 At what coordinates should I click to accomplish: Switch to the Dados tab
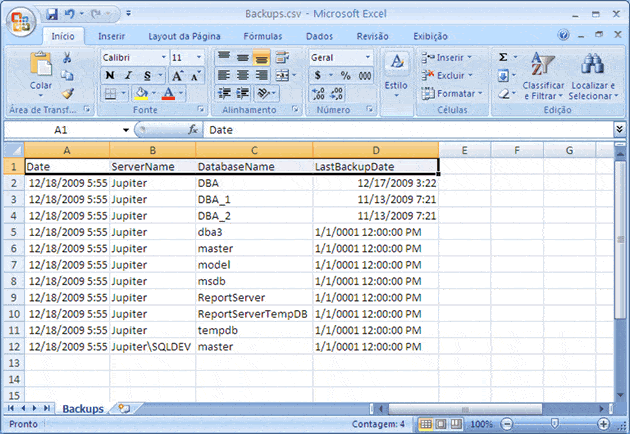pos(319,36)
